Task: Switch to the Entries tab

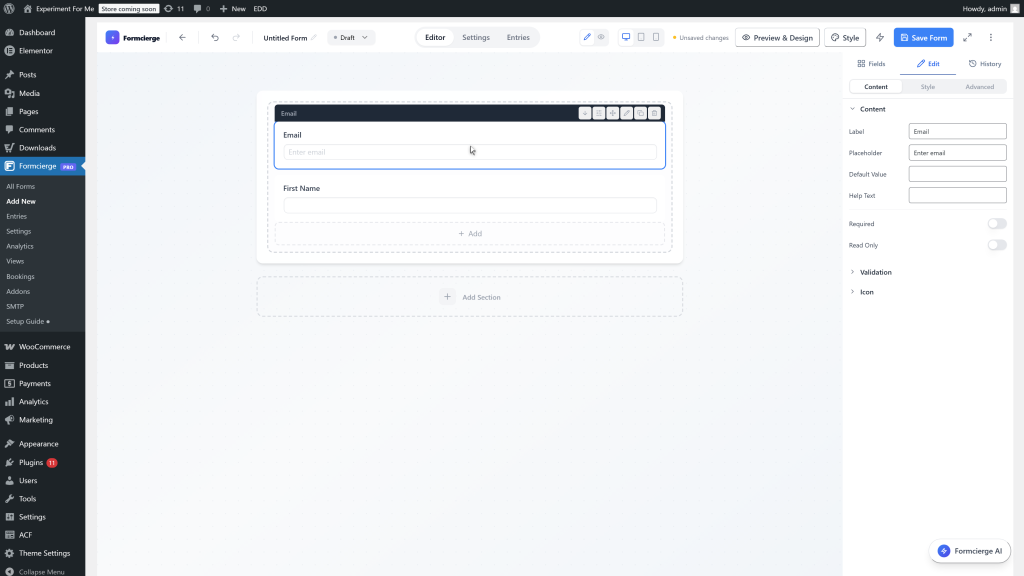Action: pyautogui.click(x=518, y=37)
